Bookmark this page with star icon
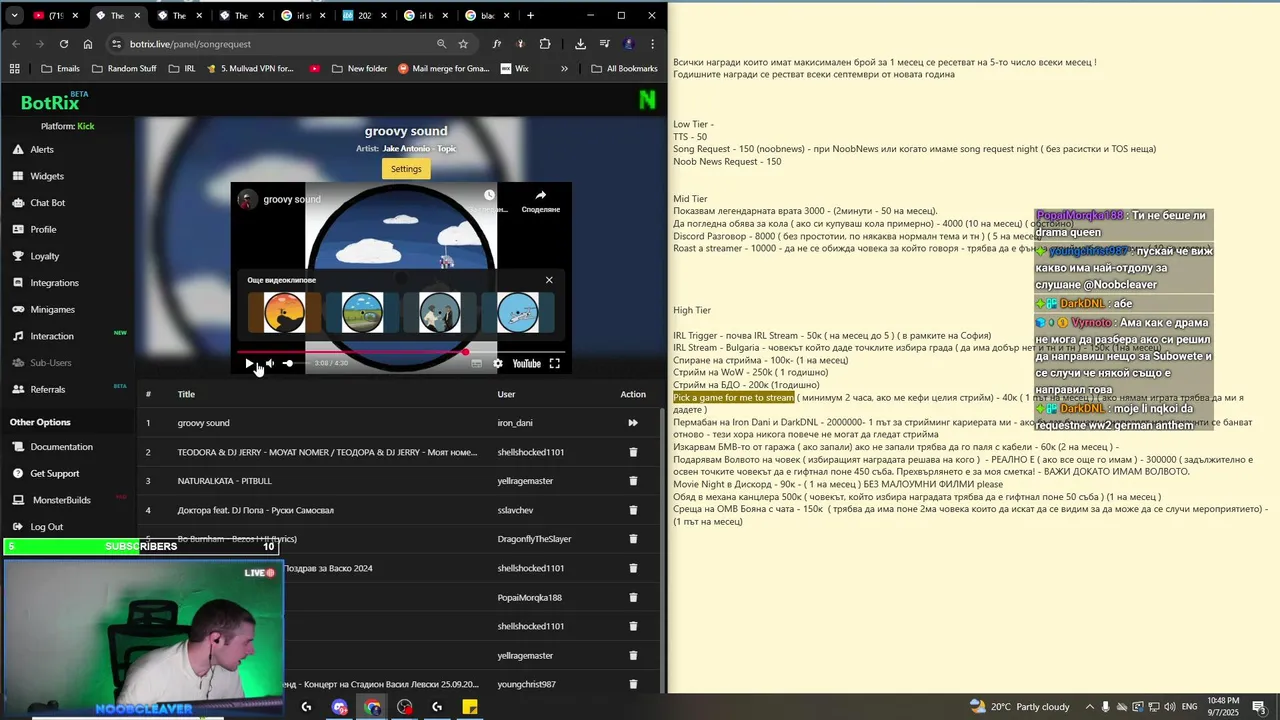The width and height of the screenshot is (1280, 720). (463, 44)
